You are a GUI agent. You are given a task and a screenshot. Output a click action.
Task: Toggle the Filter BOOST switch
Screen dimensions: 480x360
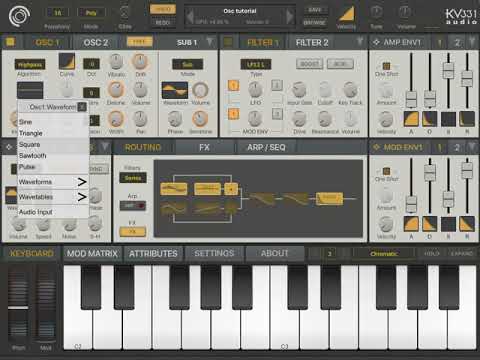(x=309, y=64)
